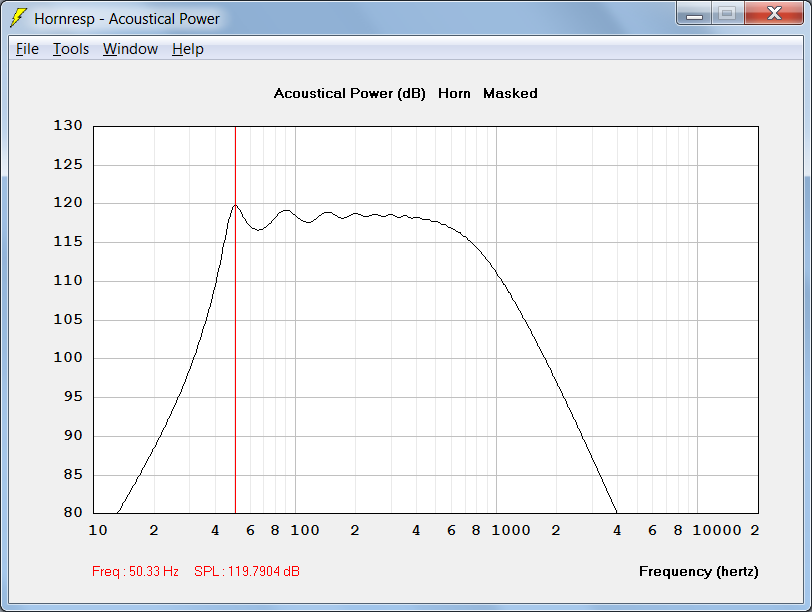Click the 'Freq : 50.33 Hz' readout
The width and height of the screenshot is (812, 612).
tap(135, 571)
